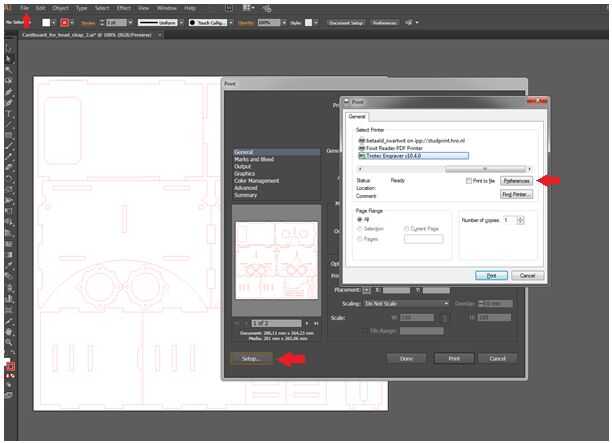Select the Direct Selection tool
The width and height of the screenshot is (612, 443).
[x=9, y=59]
